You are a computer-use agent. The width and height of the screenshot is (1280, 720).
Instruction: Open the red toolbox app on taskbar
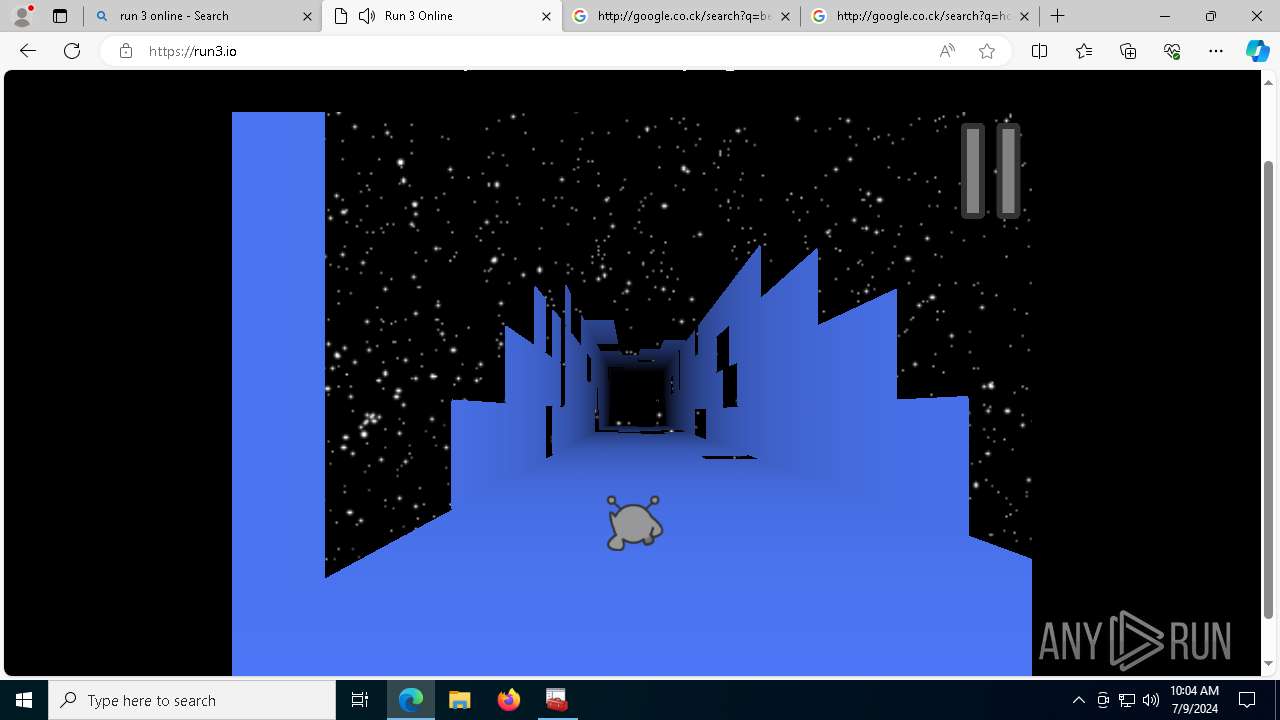point(556,700)
